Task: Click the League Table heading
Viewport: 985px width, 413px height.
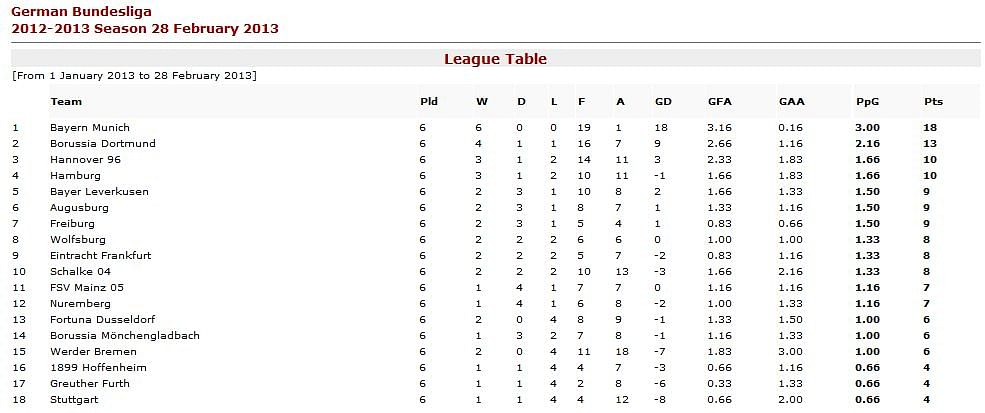Action: (496, 59)
